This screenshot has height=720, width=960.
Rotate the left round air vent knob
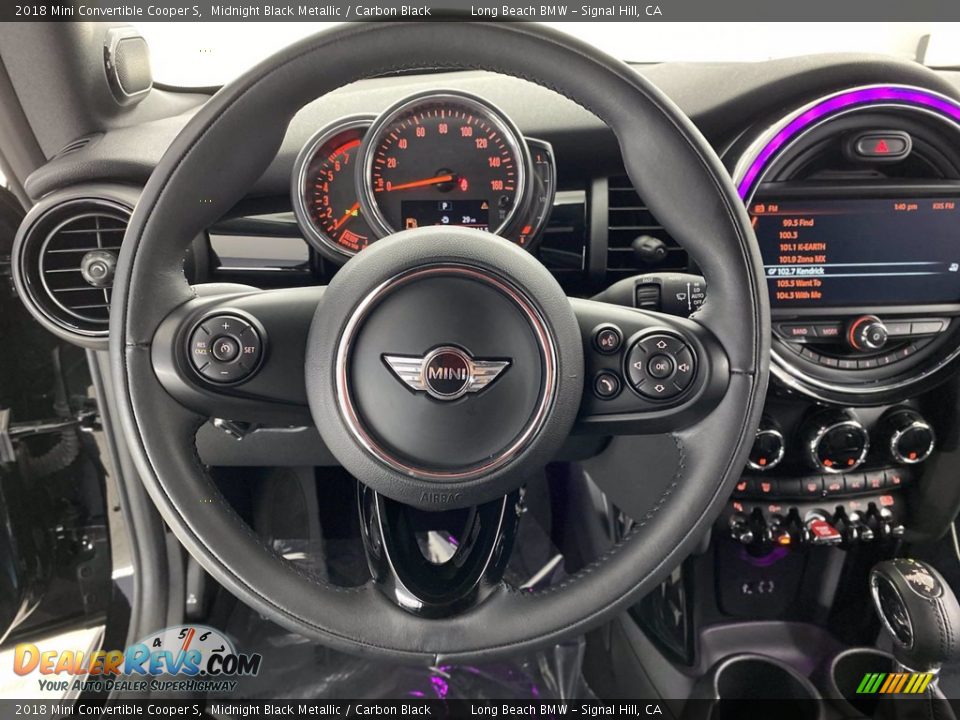98,268
